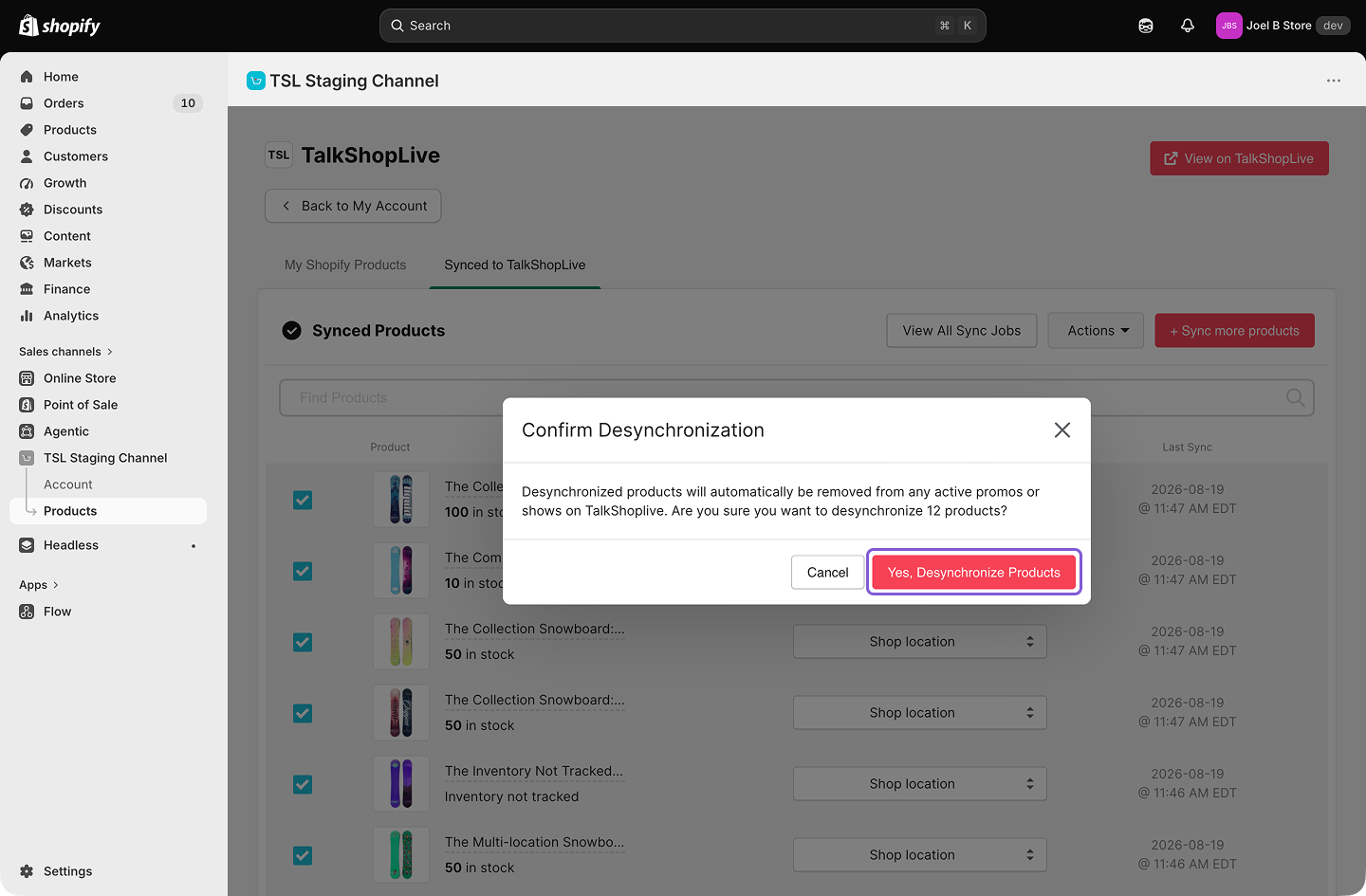Screen dimensions: 1366x896
Task: Click the Growth gauge icon
Action: click(x=27, y=183)
